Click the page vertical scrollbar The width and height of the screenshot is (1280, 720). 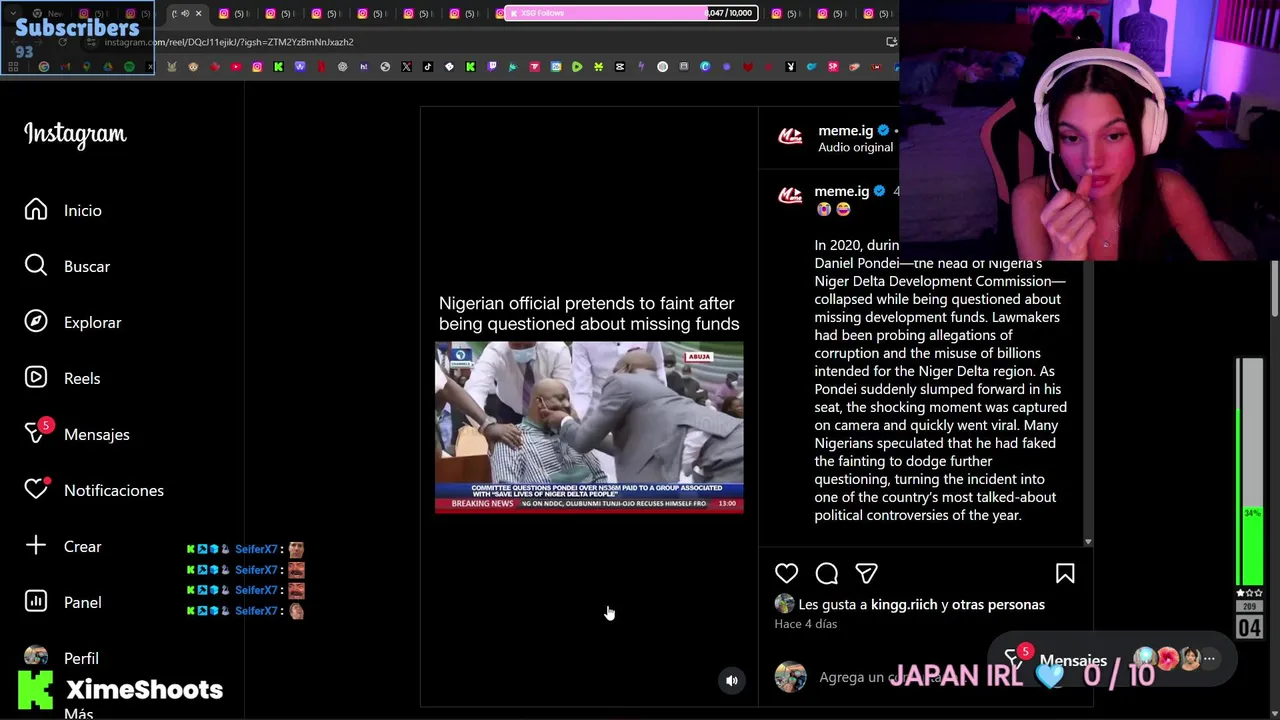[x=1275, y=289]
